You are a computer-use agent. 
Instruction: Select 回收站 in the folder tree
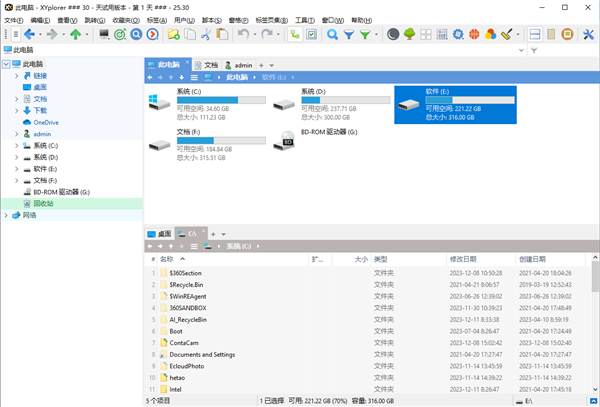click(x=43, y=204)
